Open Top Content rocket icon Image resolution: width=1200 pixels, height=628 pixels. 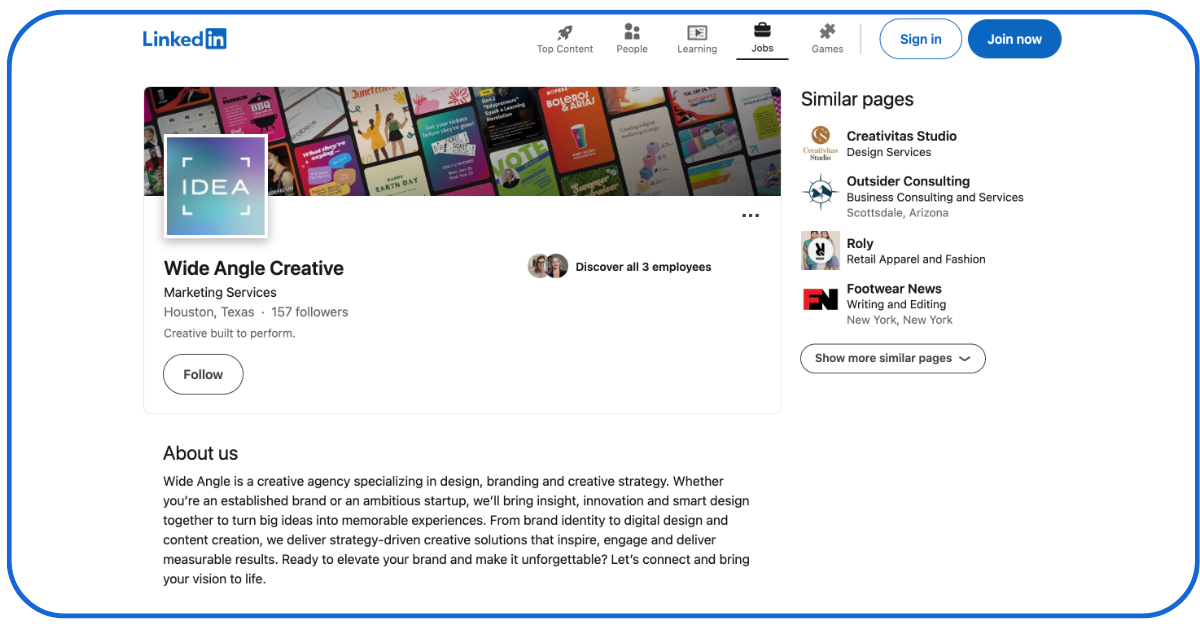click(565, 32)
